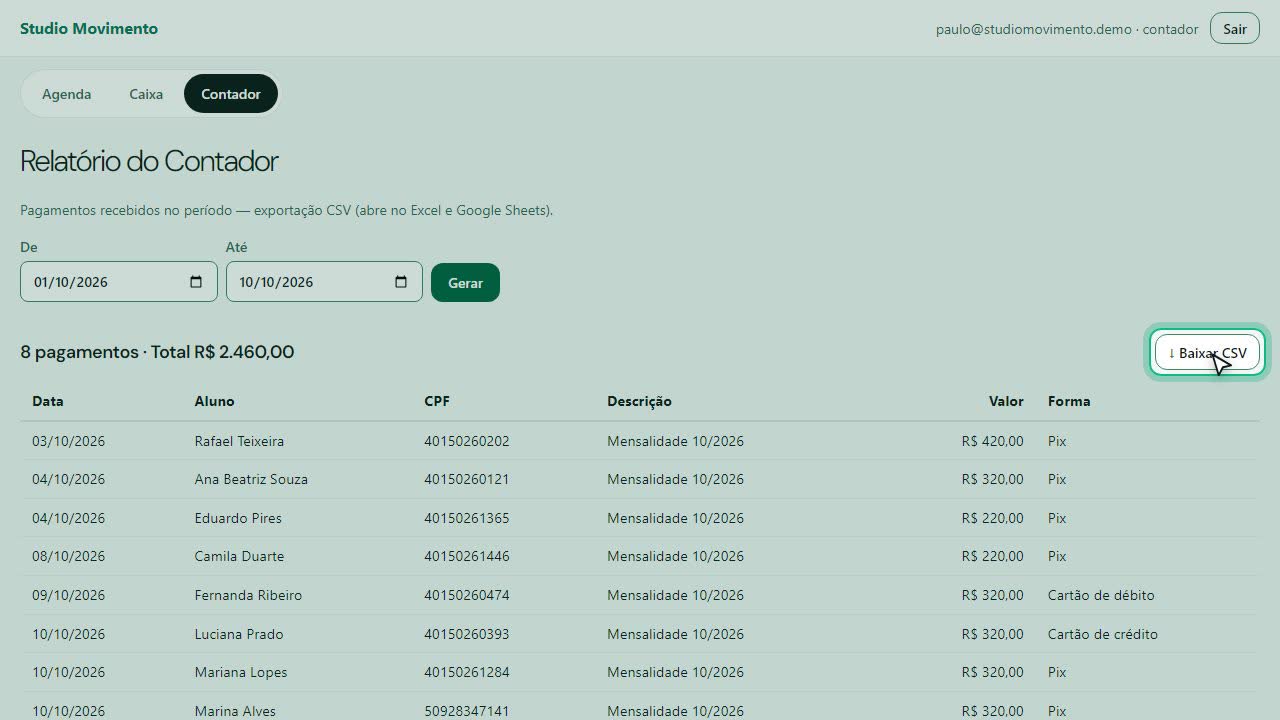The width and height of the screenshot is (1280, 720).
Task: Switch to the Agenda tab
Action: (x=66, y=94)
